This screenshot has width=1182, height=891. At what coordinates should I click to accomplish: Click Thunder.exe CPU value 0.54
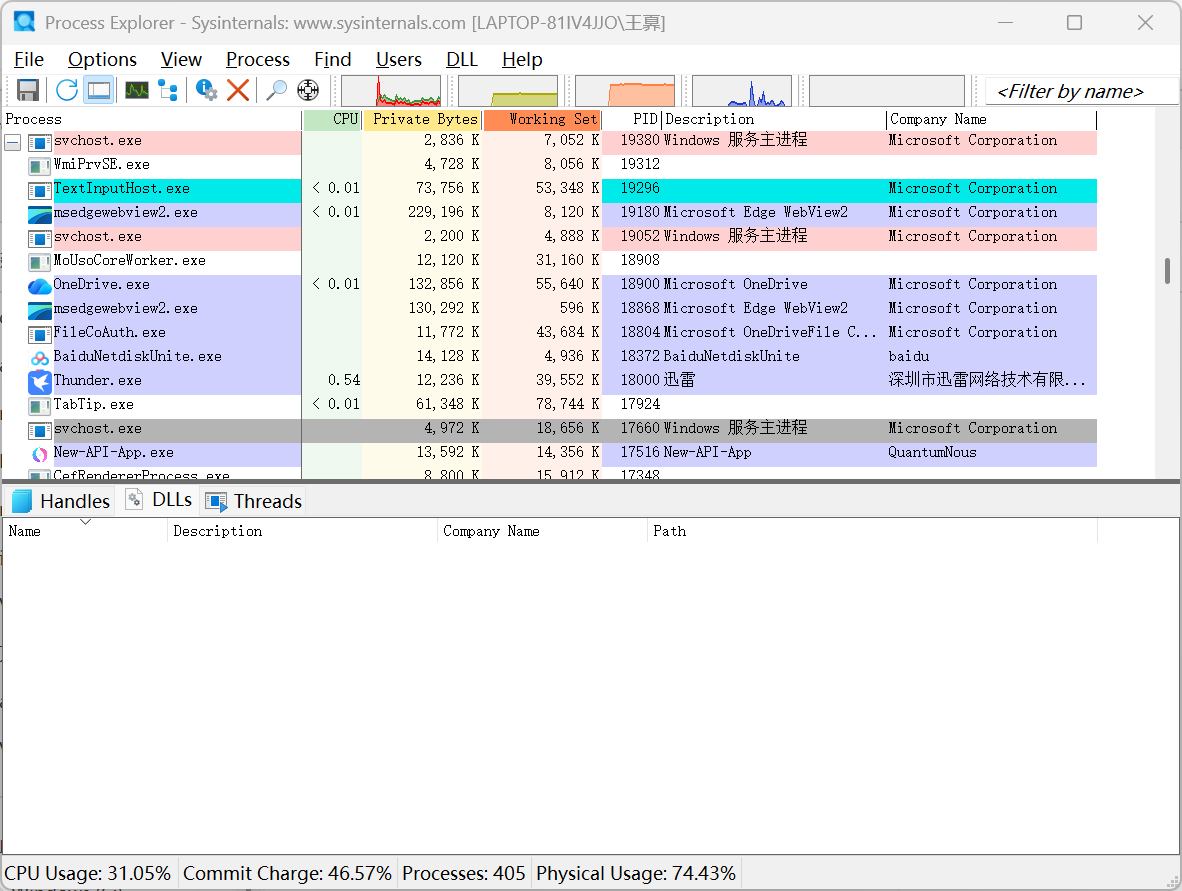click(344, 380)
